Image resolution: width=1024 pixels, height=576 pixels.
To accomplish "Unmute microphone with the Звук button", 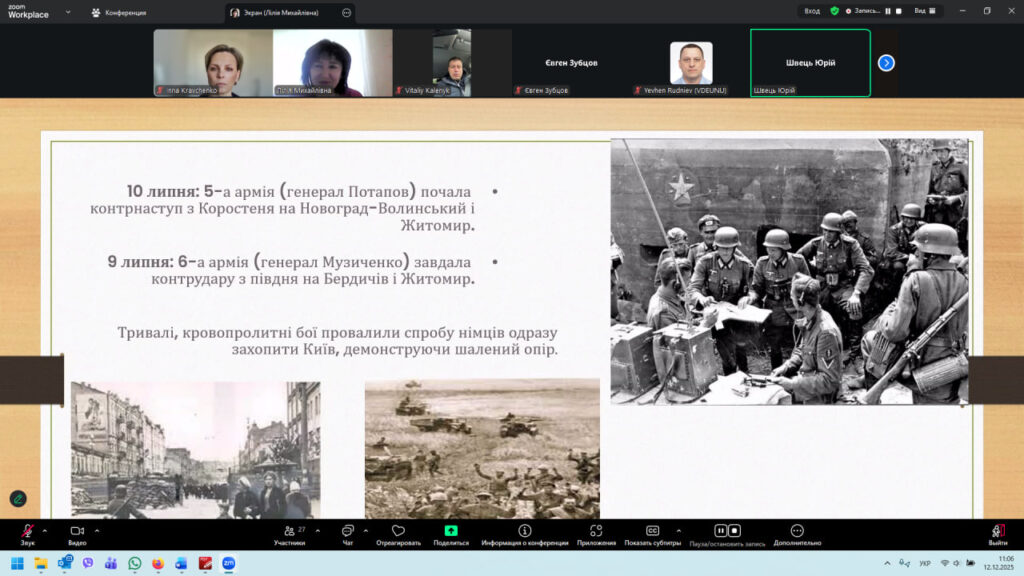I will tap(27, 532).
